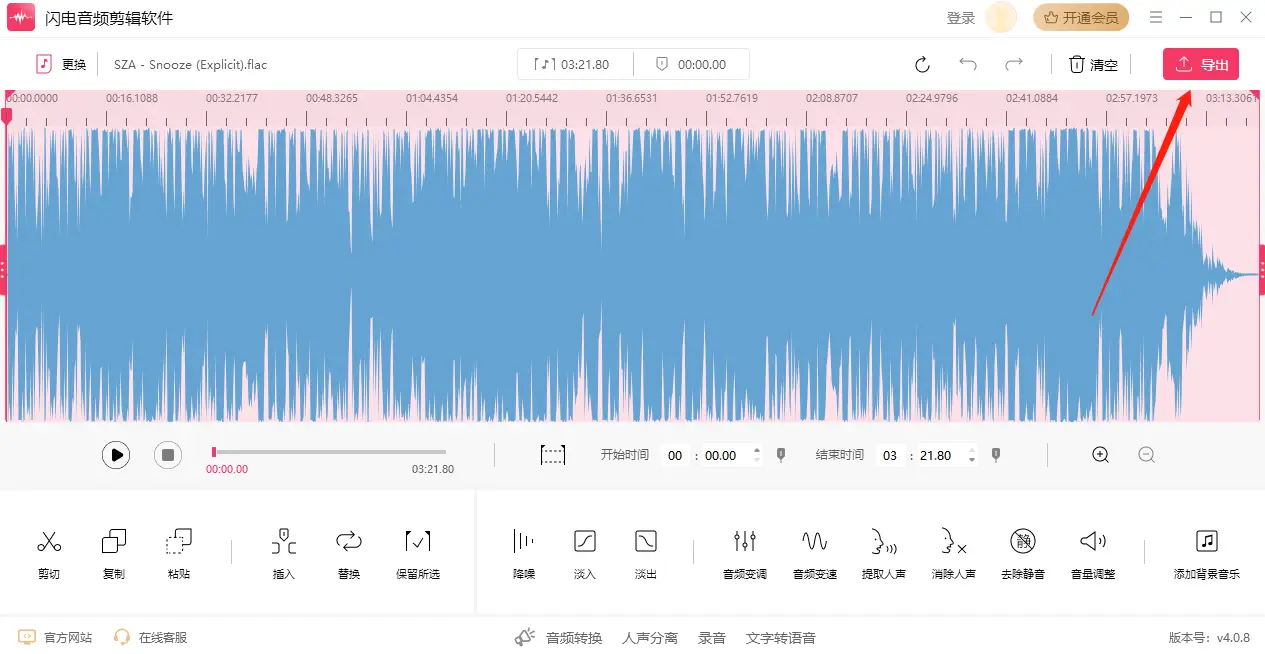Click 更换 to change the file
Viewport: 1265px width, 654px height.
tap(61, 64)
